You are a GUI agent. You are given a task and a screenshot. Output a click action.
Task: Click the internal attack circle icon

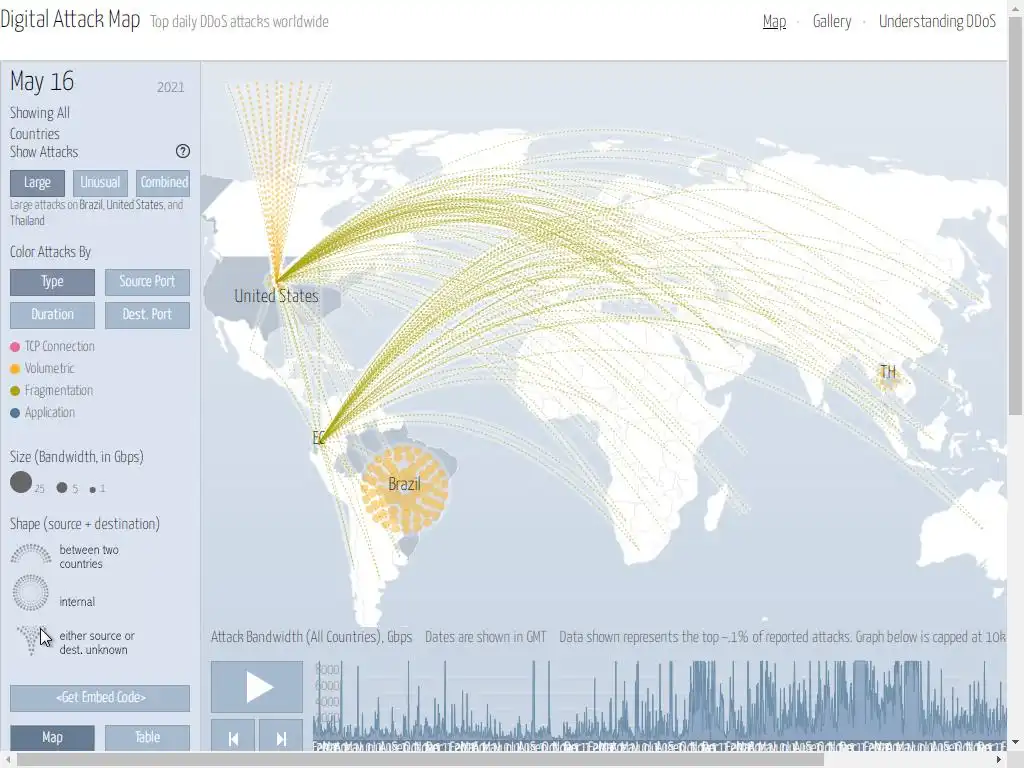click(31, 593)
